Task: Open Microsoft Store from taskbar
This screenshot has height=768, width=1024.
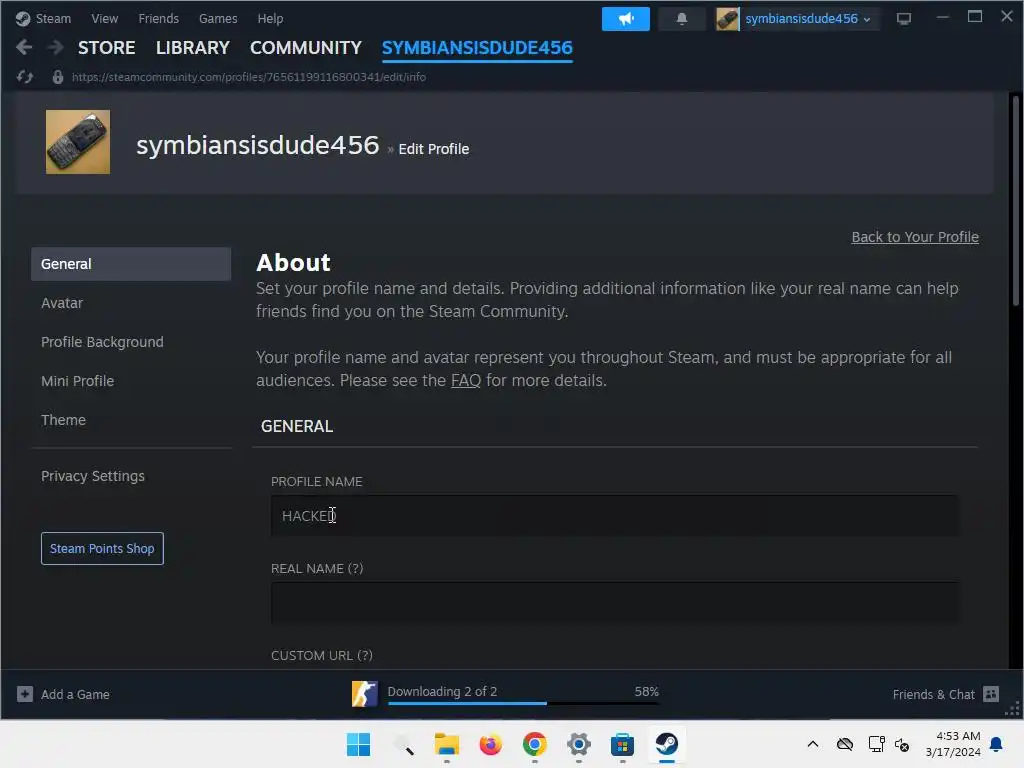Action: (x=622, y=744)
